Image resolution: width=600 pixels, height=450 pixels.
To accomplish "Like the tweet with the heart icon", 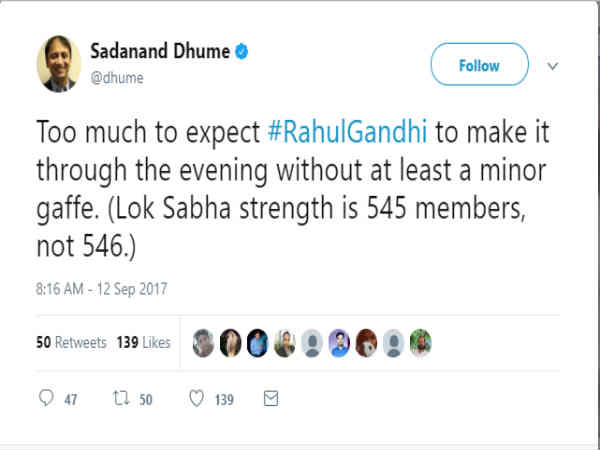I will click(195, 399).
